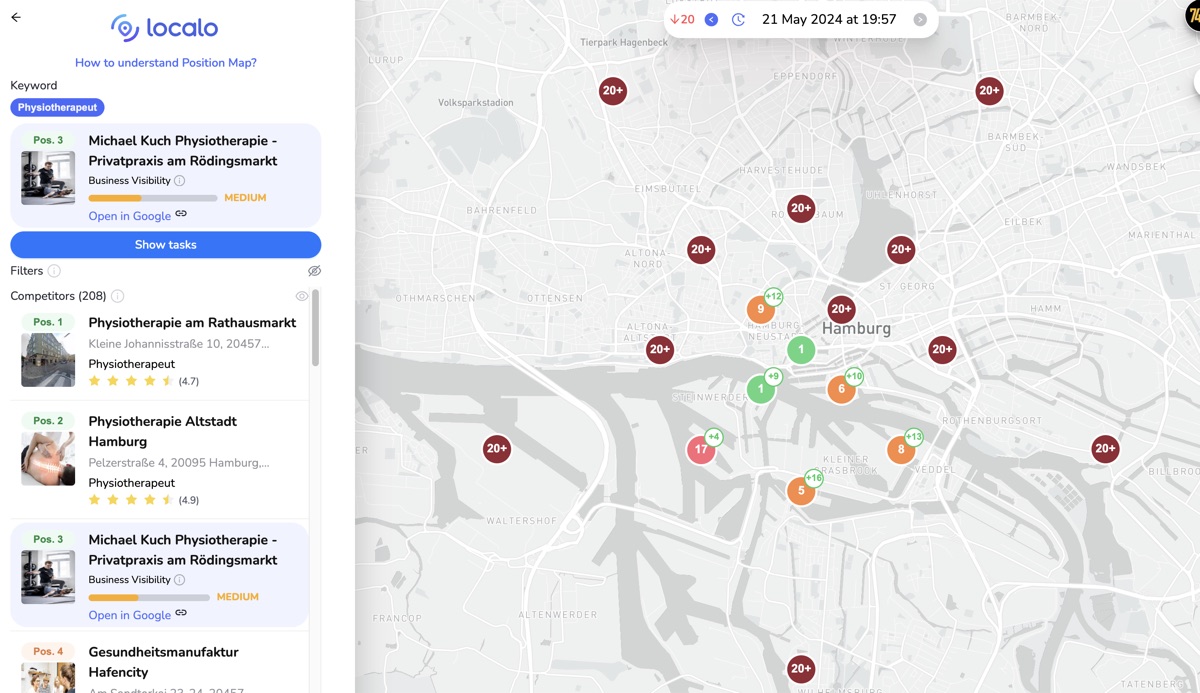Click the localo logo
1200x693 pixels.
click(164, 28)
